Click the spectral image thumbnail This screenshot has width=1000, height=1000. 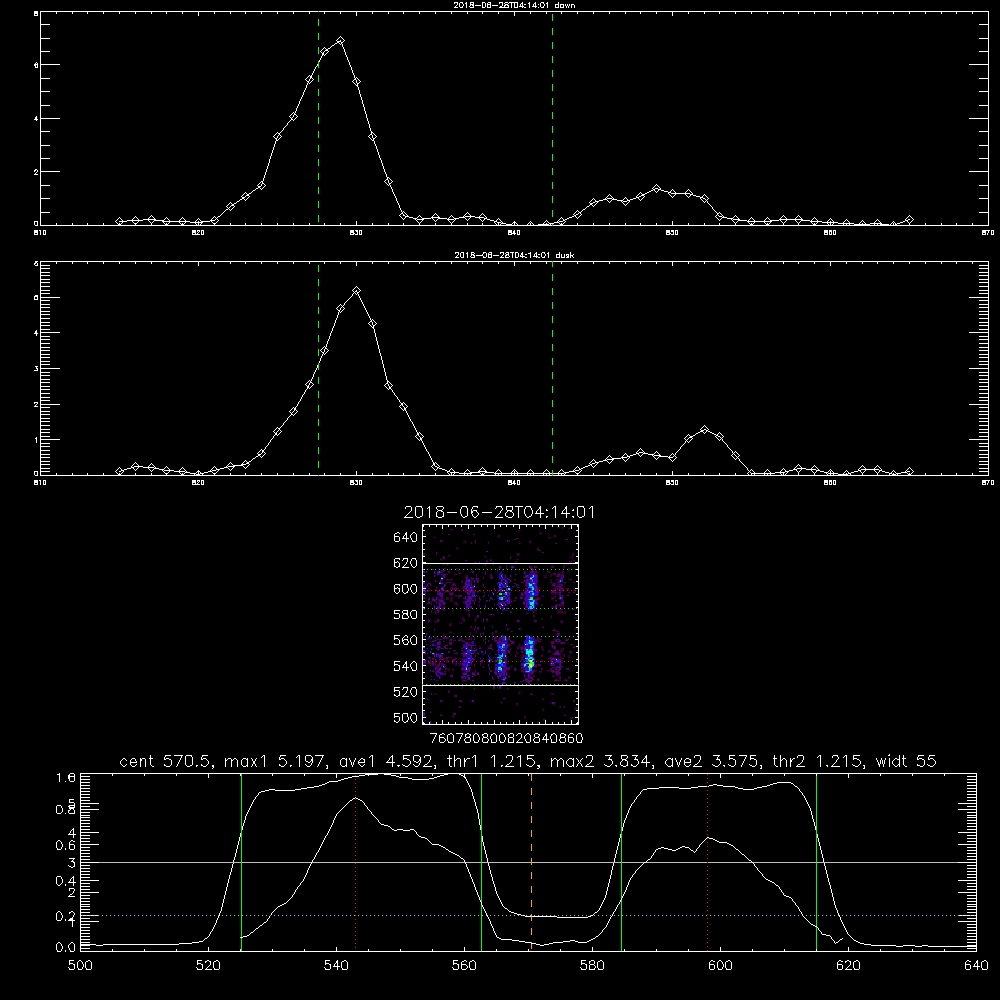[x=501, y=624]
